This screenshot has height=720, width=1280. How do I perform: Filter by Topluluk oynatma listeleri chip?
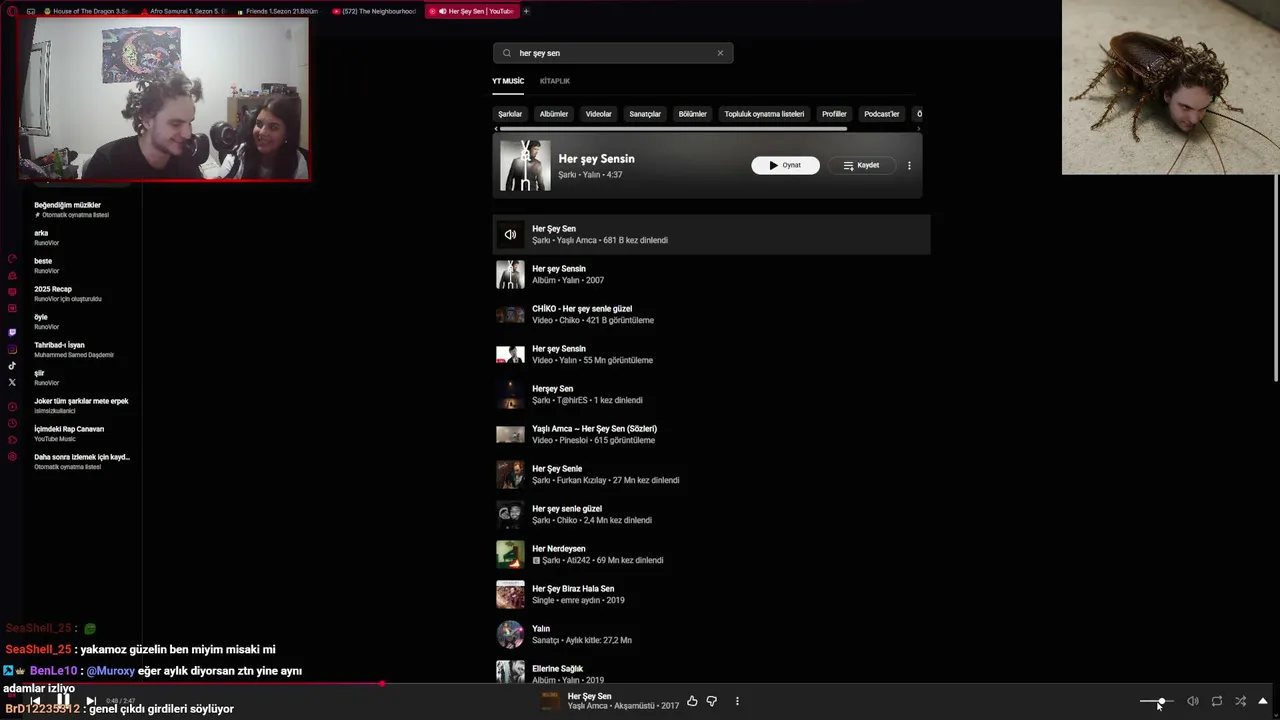tap(764, 114)
